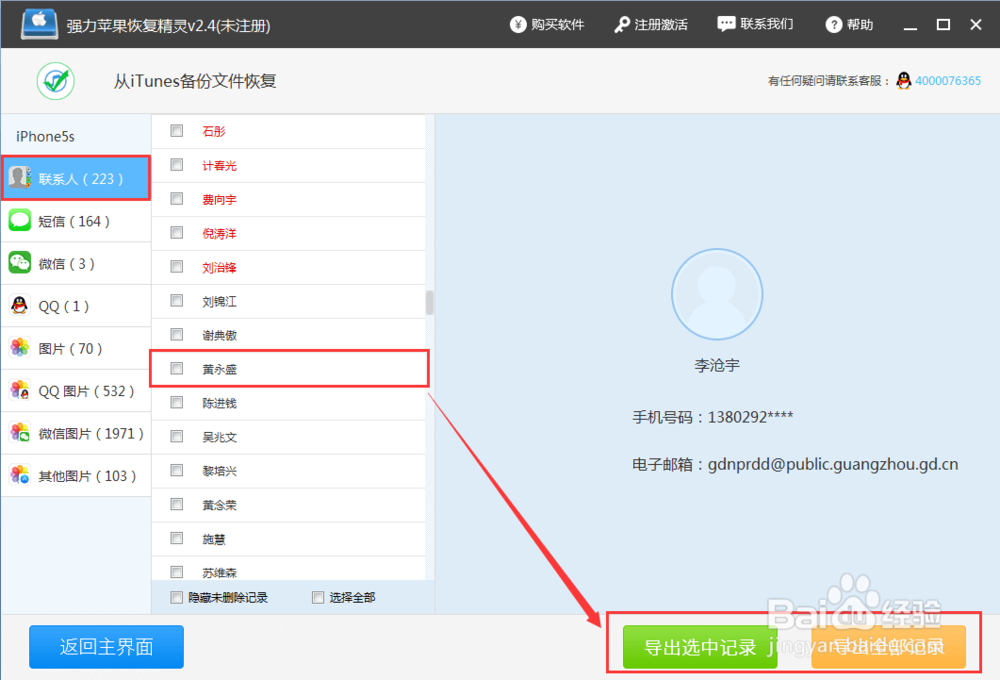1000x680 pixels.
Task: Check the box for contact 倪涛洋
Action: click(x=177, y=232)
